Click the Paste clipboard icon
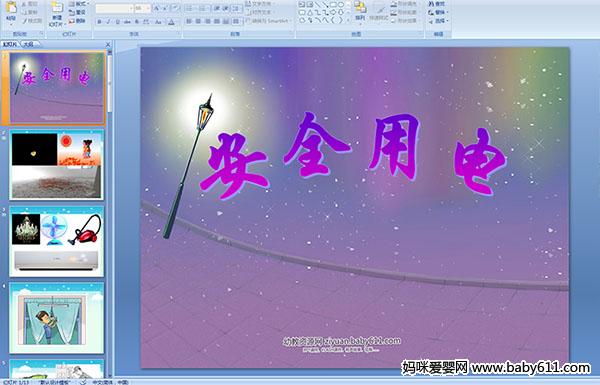The width and height of the screenshot is (600, 385). [x=11, y=11]
